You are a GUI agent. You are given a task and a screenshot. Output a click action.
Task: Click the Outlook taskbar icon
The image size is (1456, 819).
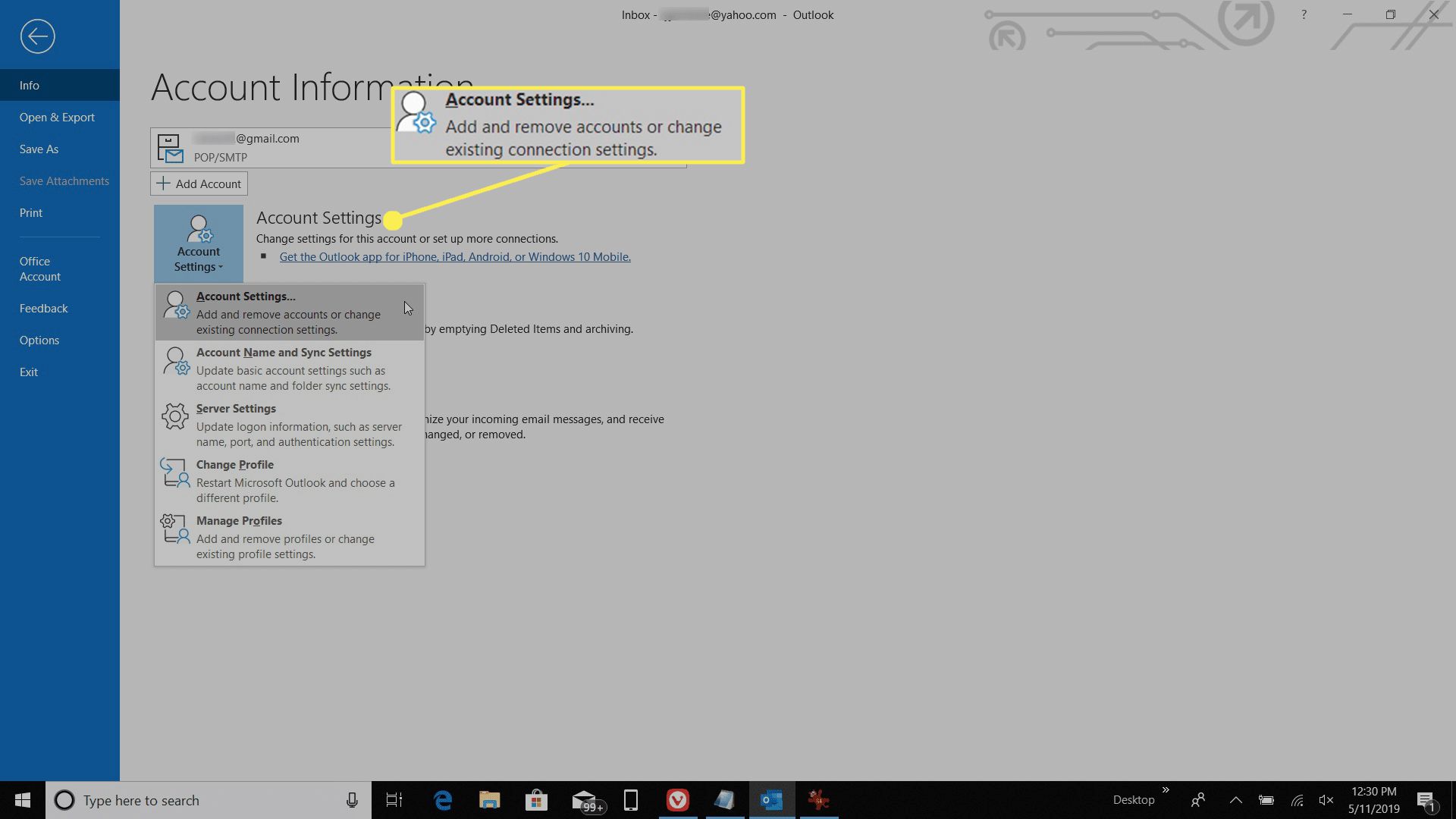(771, 799)
